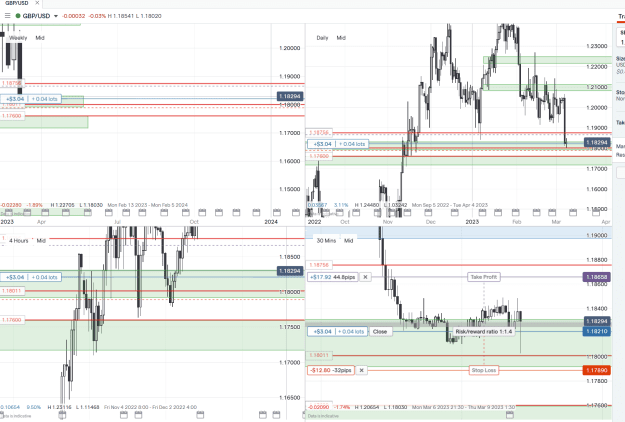Select the red 1.17890 stop loss price marker

(597, 370)
